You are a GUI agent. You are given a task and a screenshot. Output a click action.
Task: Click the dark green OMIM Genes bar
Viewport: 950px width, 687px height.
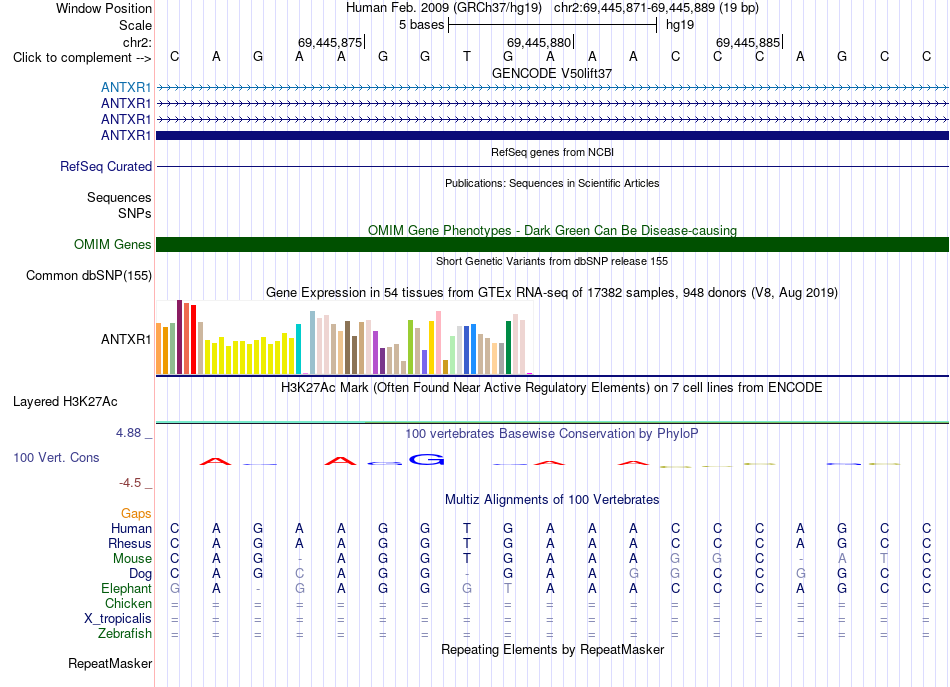pos(552,244)
